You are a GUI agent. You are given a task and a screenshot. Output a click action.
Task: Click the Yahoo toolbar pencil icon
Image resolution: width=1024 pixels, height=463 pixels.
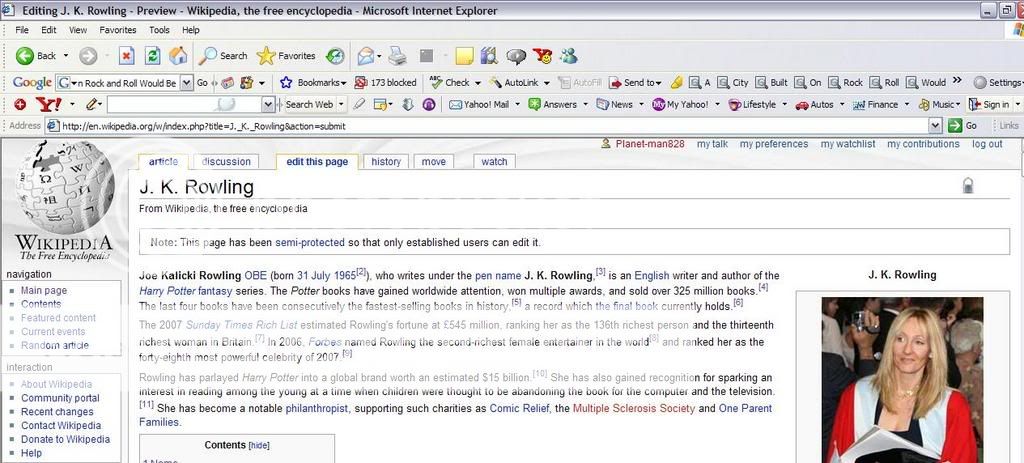click(92, 104)
